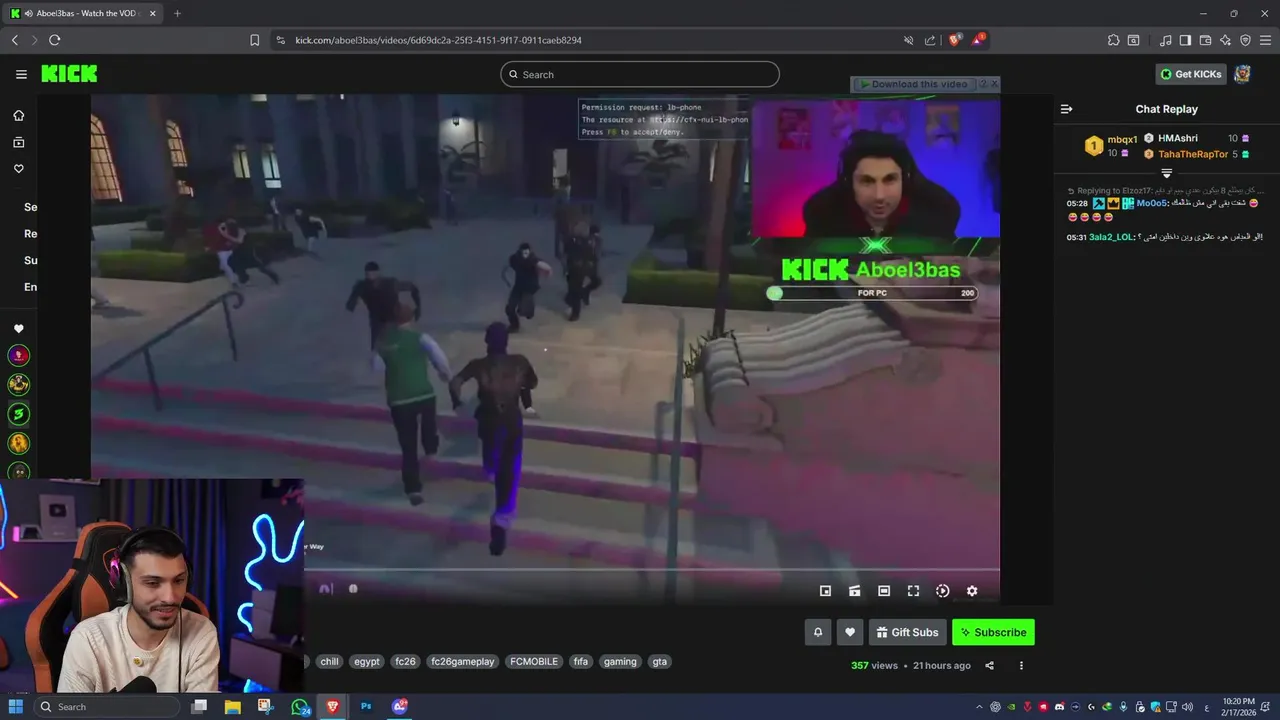Select the 'fc26' tag
Screen dimensions: 1280x720
pyautogui.click(x=405, y=661)
